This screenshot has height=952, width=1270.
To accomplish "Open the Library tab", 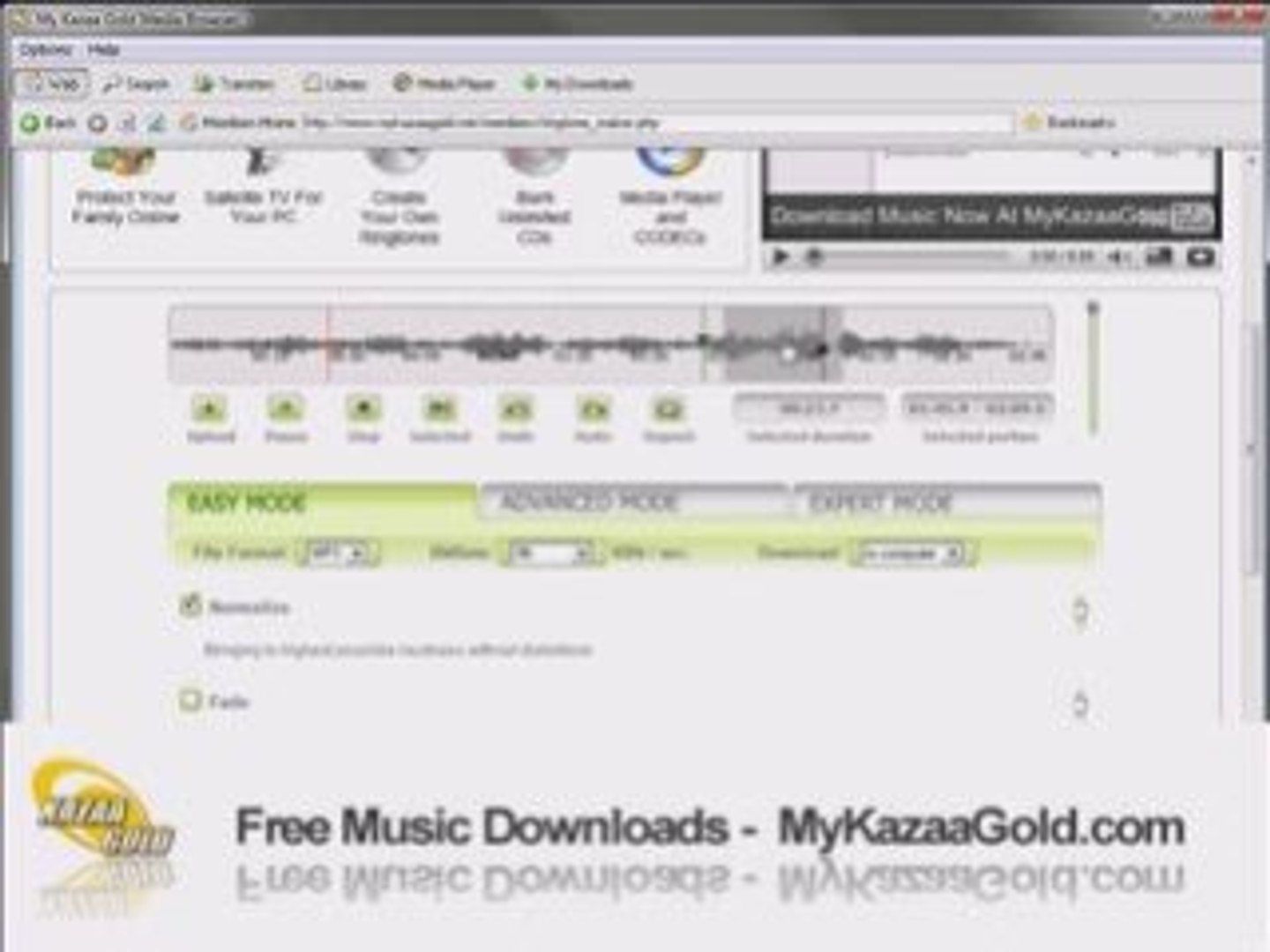I will click(334, 84).
